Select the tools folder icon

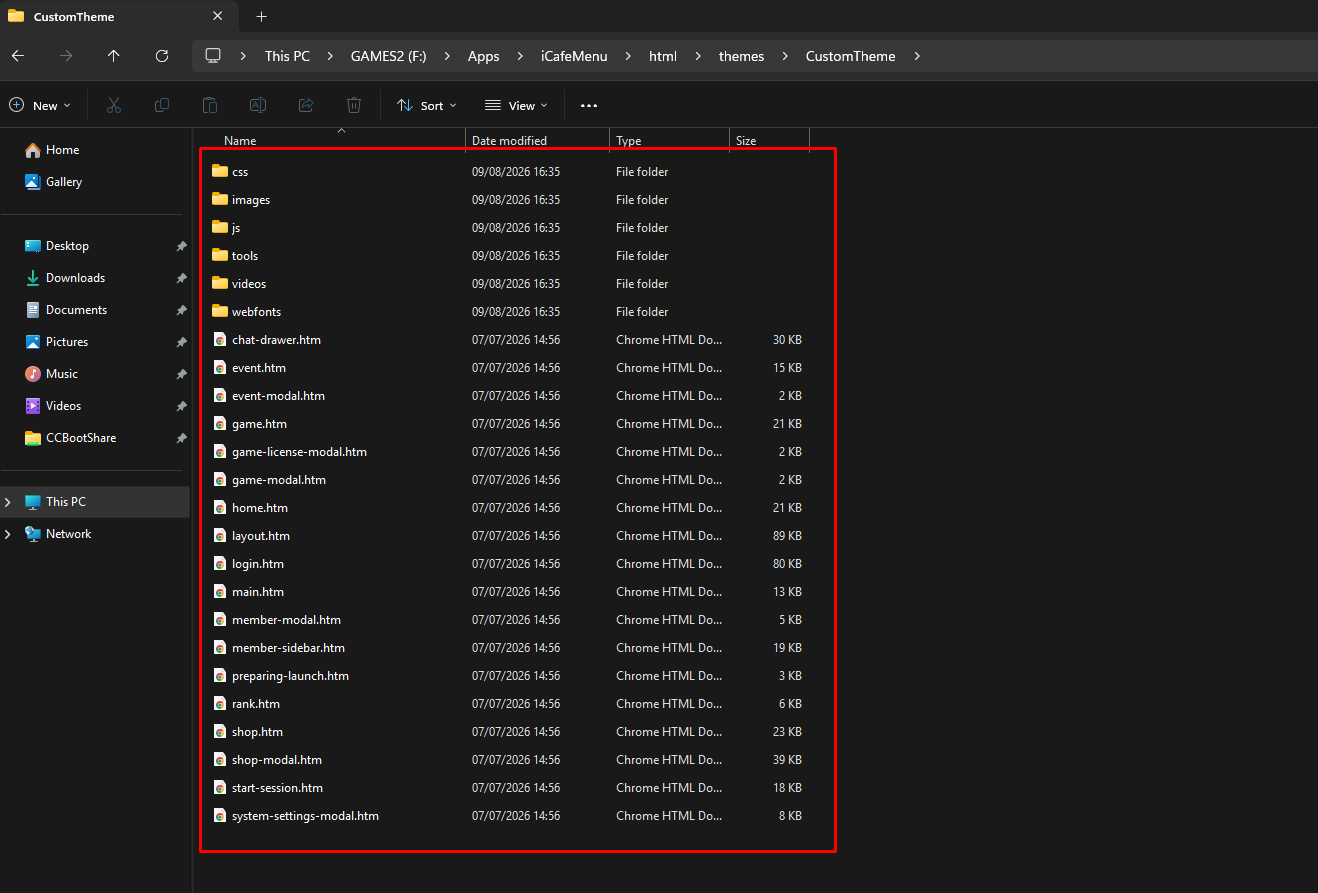(220, 255)
